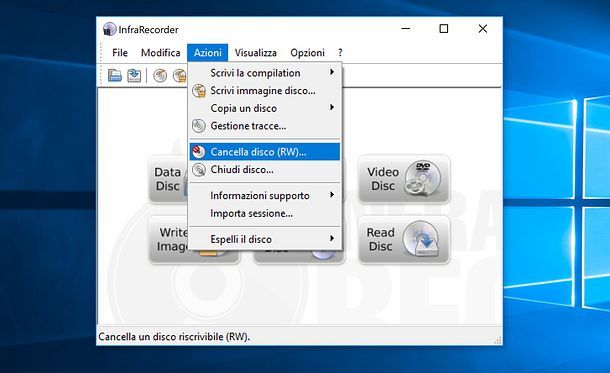Click the open project toolbar icon

[115, 75]
